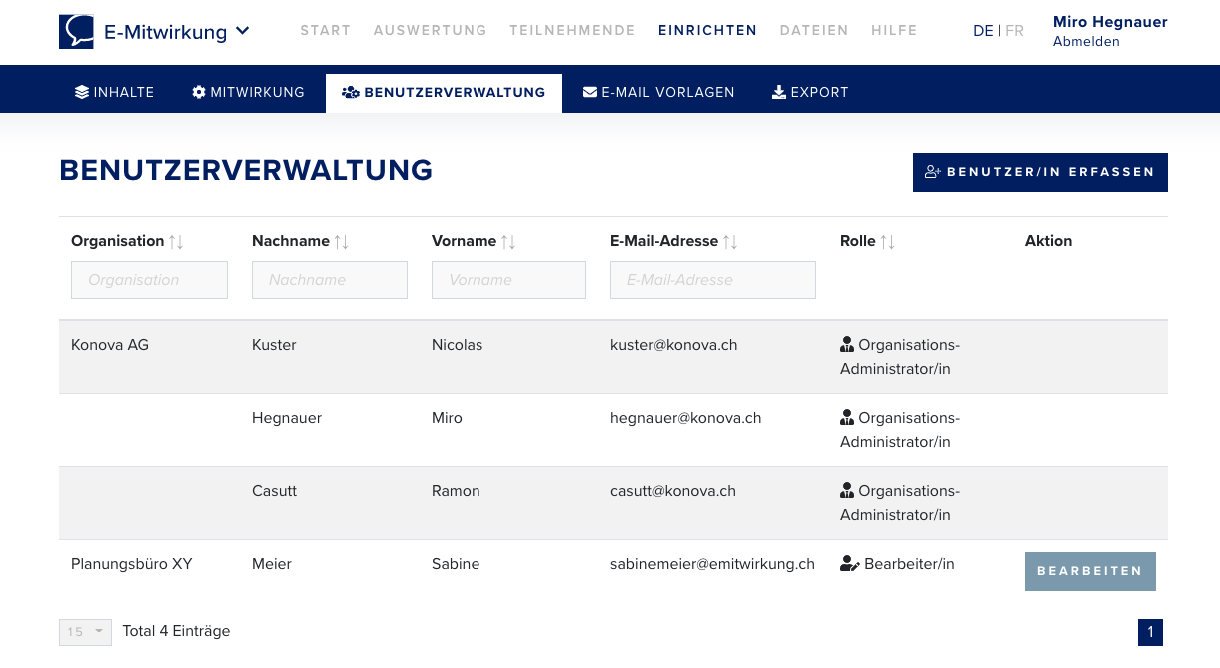Switch language to FR
This screenshot has width=1220, height=668.
click(x=1014, y=31)
